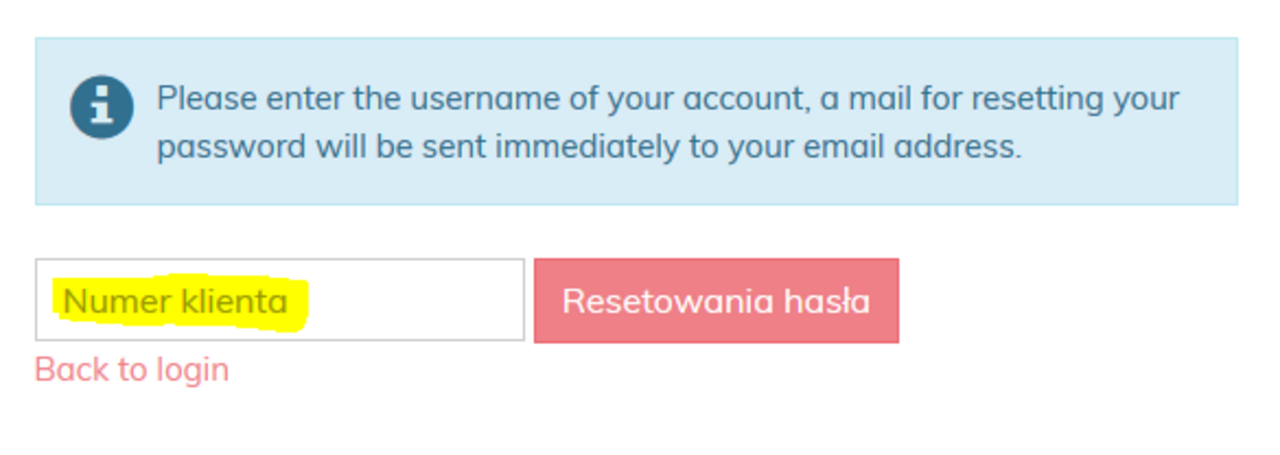
Task: Open the pink Back to login hyperlink
Action: point(132,370)
